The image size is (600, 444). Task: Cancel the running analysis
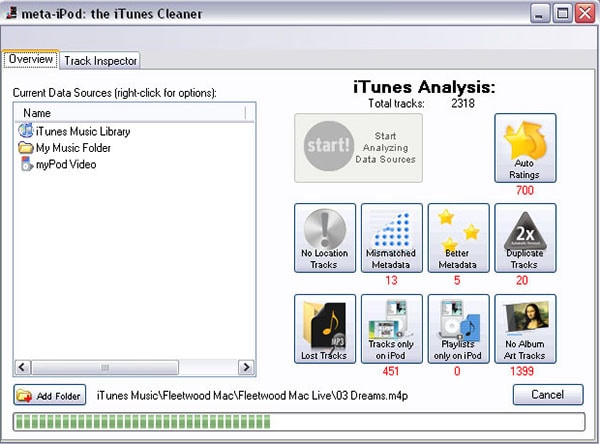pyautogui.click(x=548, y=395)
